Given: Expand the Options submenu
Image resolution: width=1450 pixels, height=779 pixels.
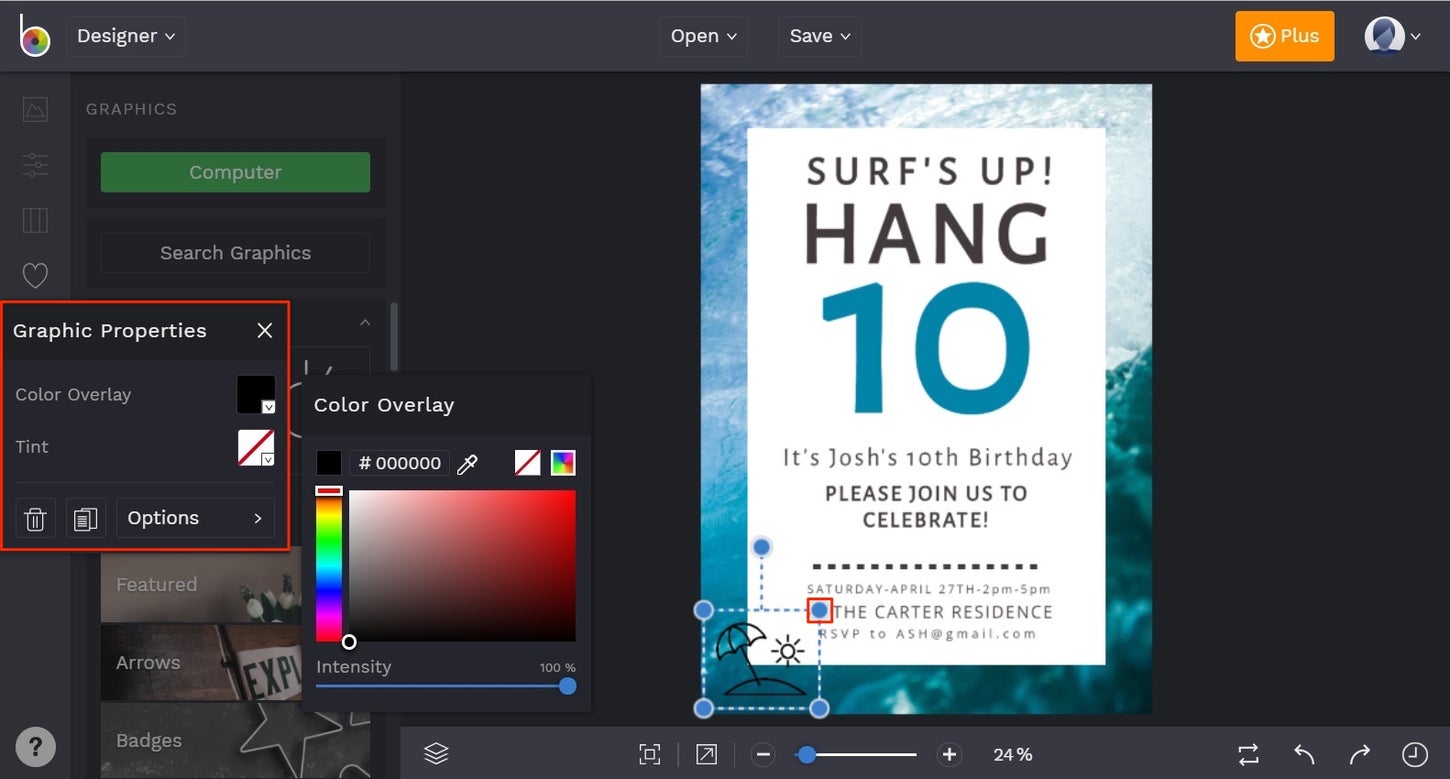Looking at the screenshot, I should (195, 518).
